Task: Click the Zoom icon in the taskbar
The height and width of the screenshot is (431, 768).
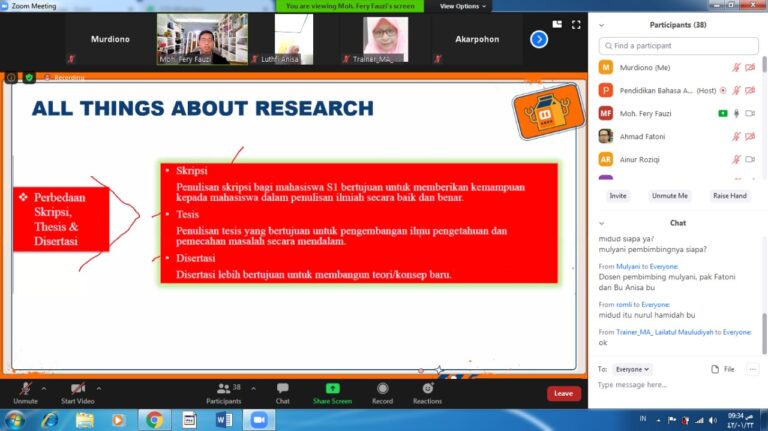Action: pyautogui.click(x=259, y=420)
